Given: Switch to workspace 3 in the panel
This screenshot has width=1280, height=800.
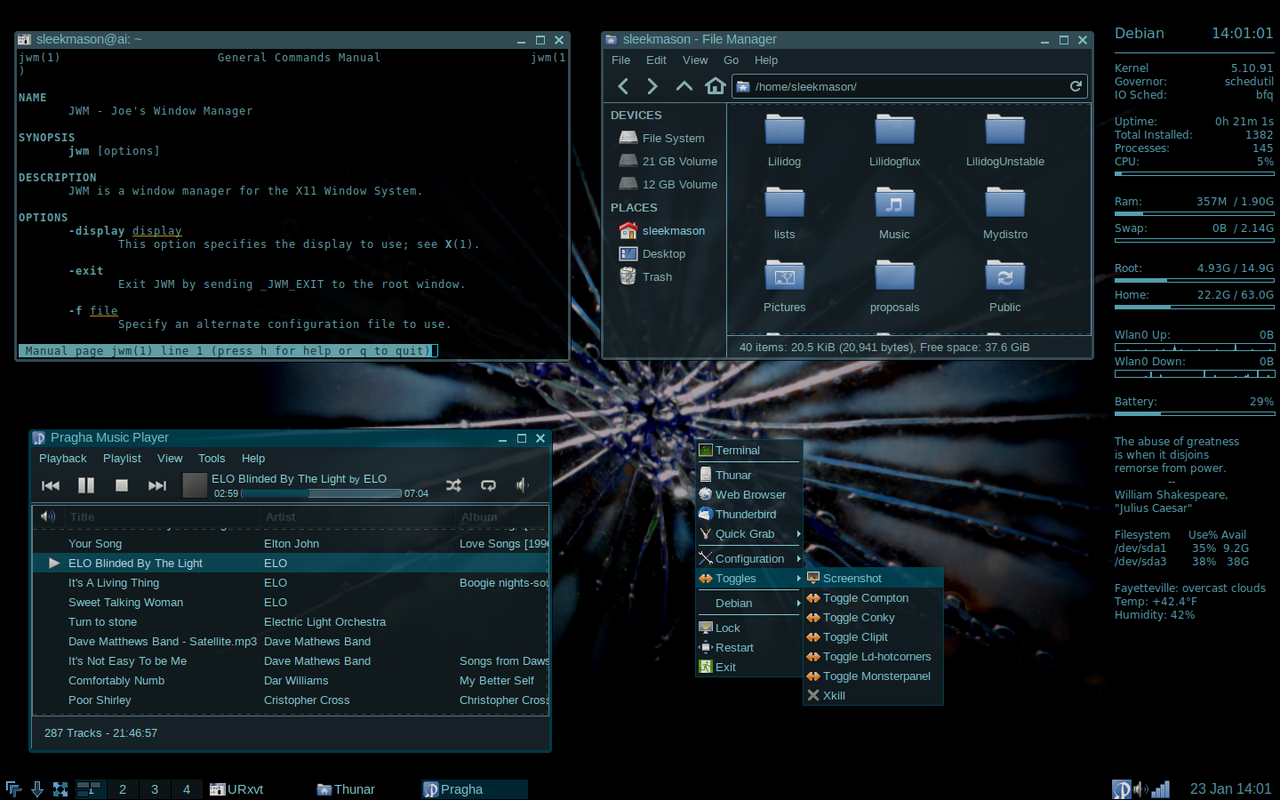Looking at the screenshot, I should point(154,789).
